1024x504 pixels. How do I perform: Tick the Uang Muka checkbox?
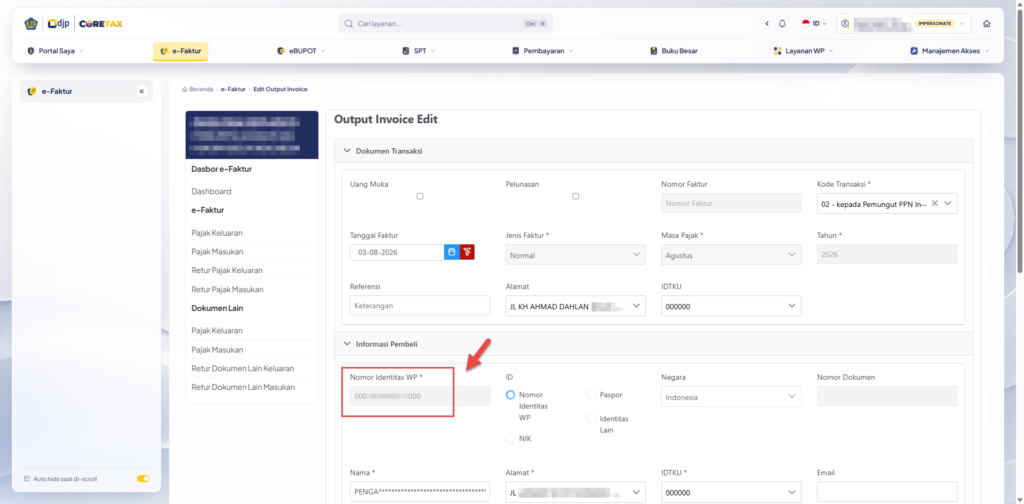420,197
